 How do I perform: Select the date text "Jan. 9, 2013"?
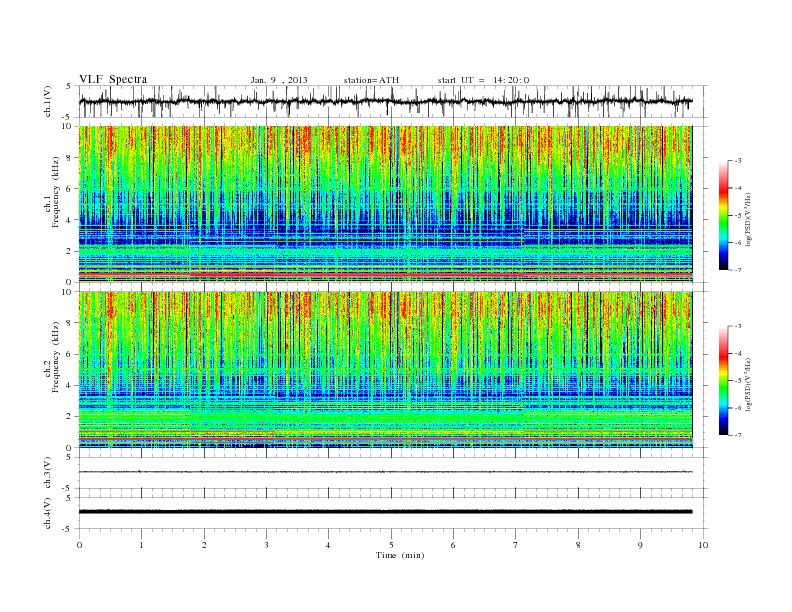[279, 80]
